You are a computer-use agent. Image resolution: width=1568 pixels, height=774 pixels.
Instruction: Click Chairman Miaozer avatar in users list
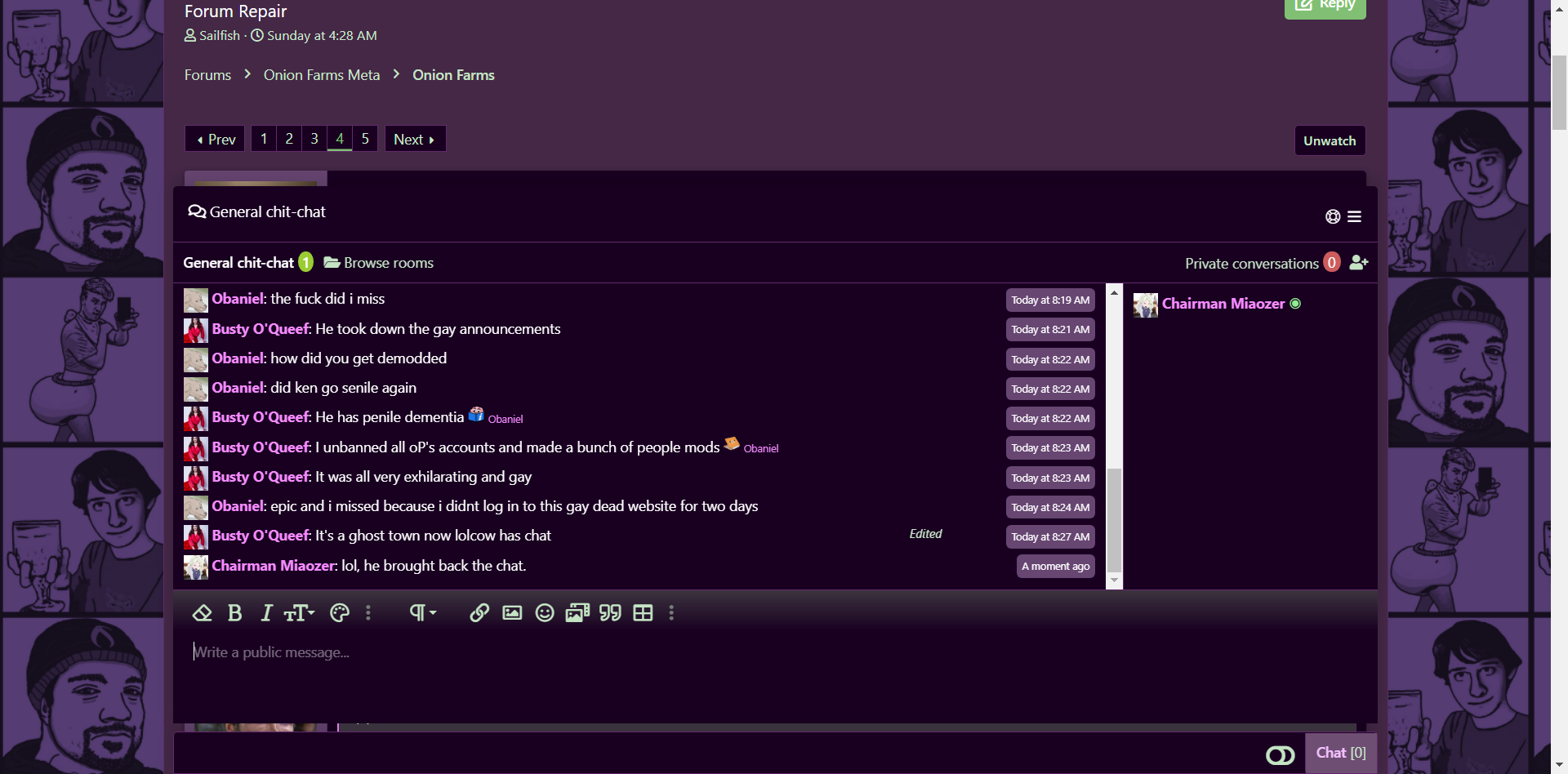1145,305
